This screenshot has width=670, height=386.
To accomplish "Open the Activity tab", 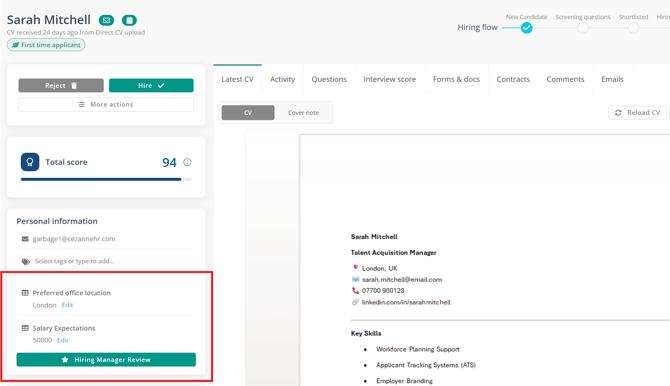I will click(282, 79).
